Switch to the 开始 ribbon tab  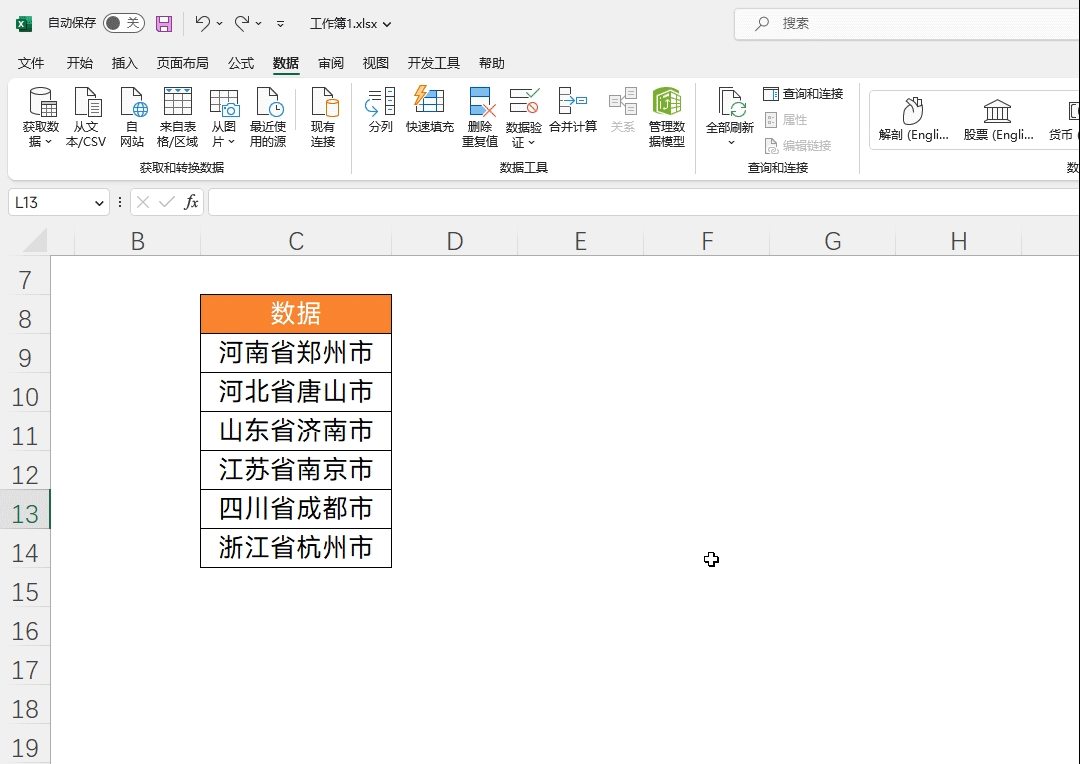click(79, 63)
